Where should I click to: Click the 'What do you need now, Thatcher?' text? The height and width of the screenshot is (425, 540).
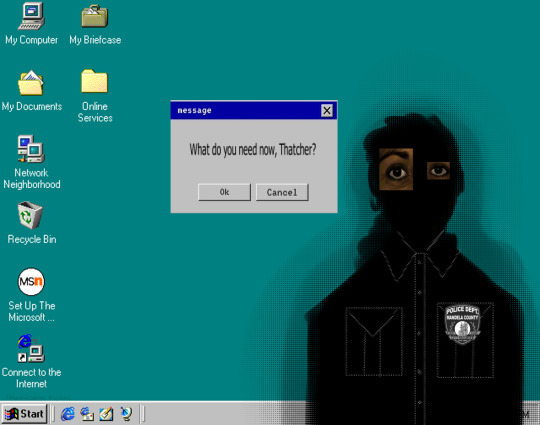tap(252, 149)
